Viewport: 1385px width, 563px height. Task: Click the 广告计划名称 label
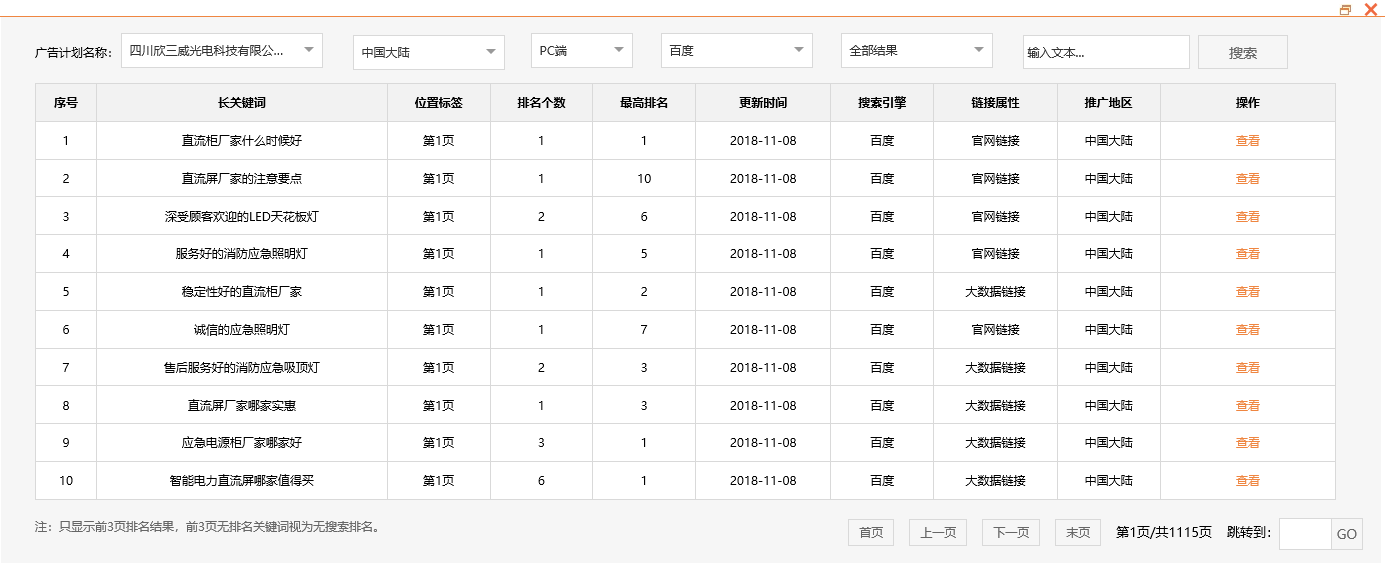pyautogui.click(x=73, y=53)
